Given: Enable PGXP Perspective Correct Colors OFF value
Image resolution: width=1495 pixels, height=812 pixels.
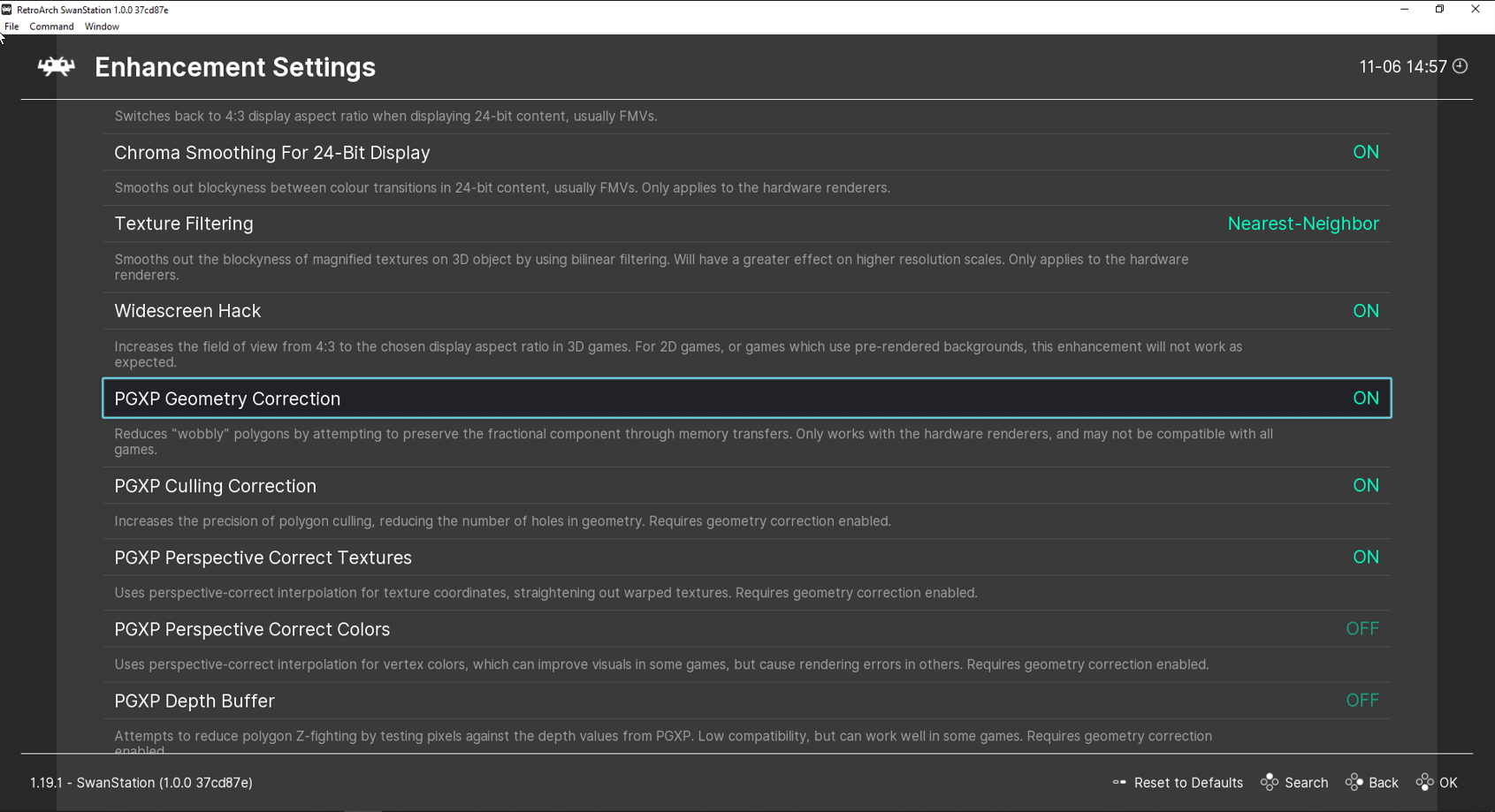Looking at the screenshot, I should (x=1362, y=629).
